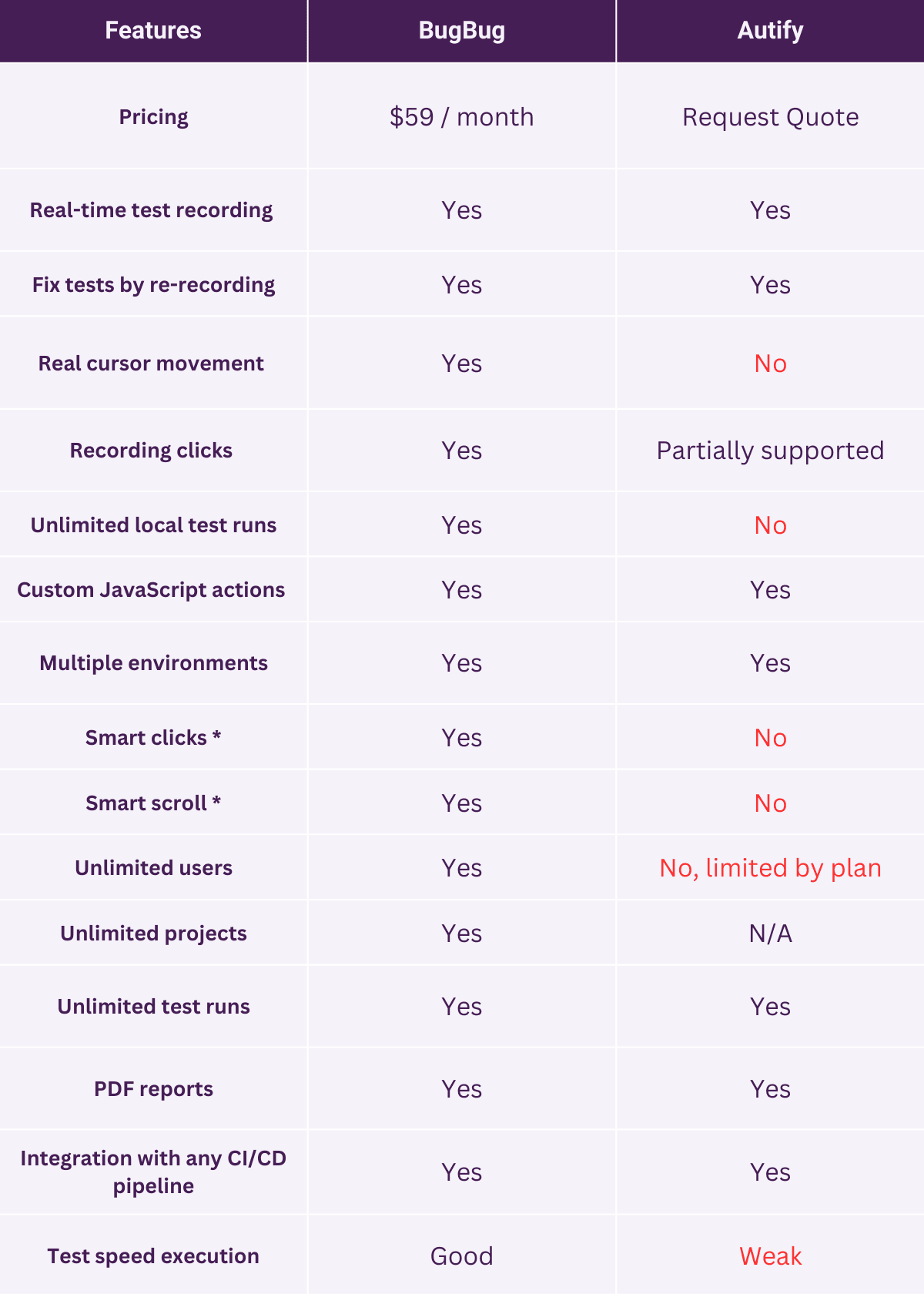Click the red "No" in Real cursor movement row
The height and width of the screenshot is (1294, 924).
[770, 364]
